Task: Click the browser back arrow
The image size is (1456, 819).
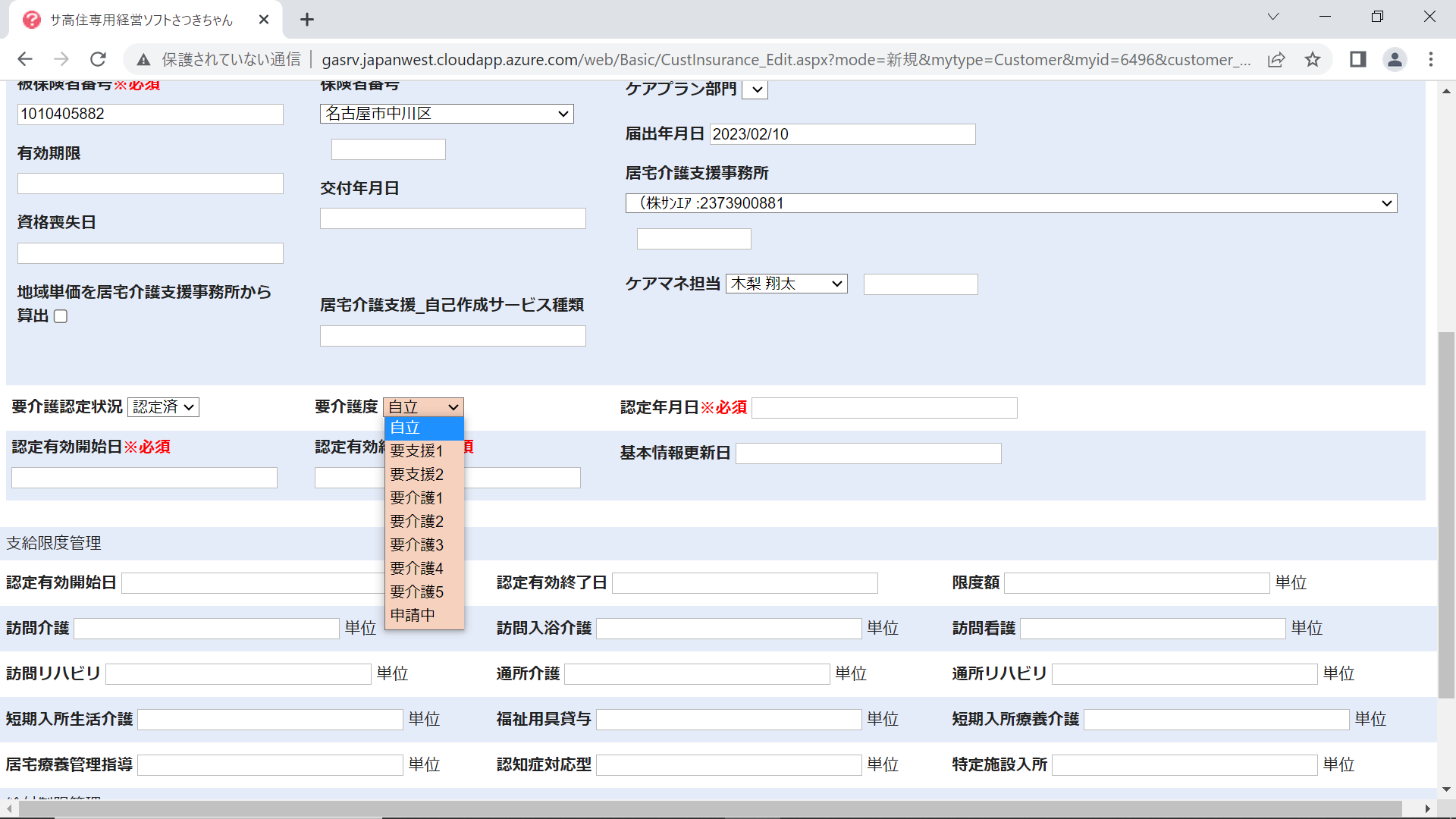Action: (x=25, y=59)
